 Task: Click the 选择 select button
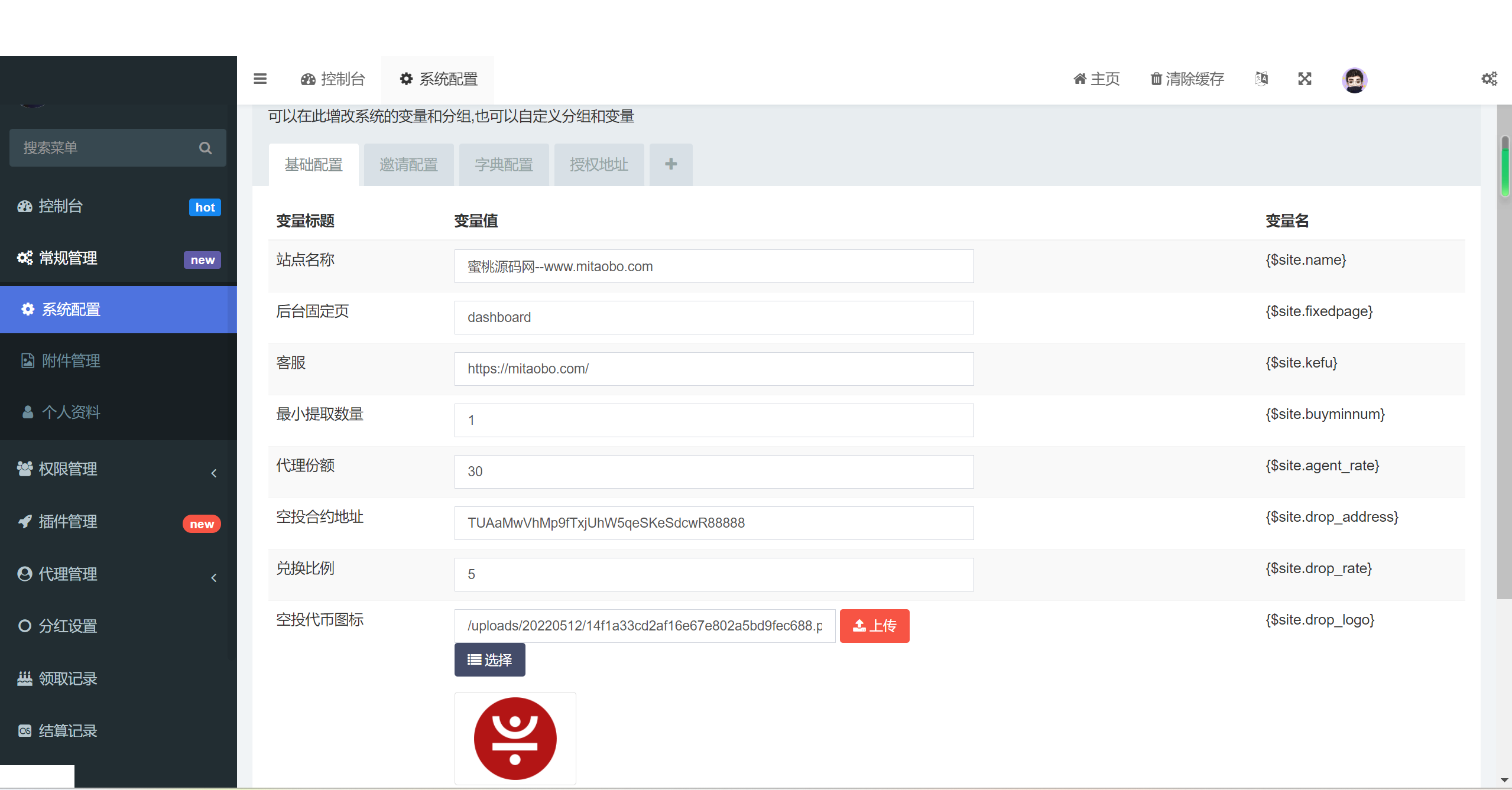click(490, 659)
